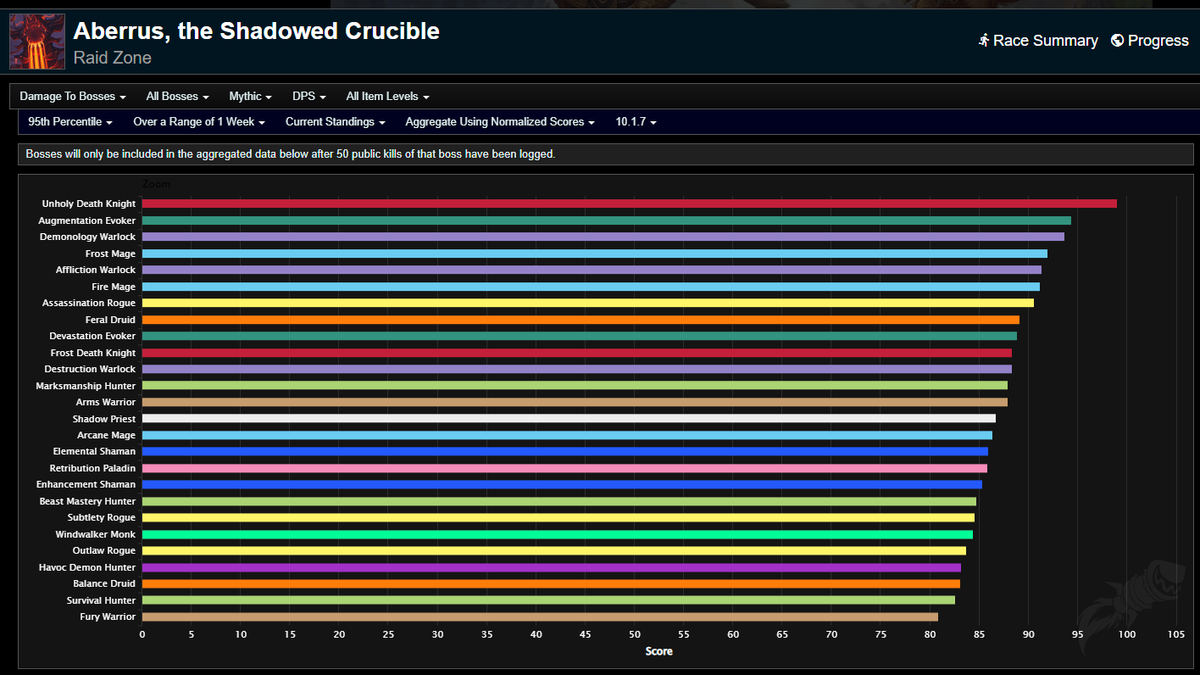The height and width of the screenshot is (675, 1200).
Task: Open the Mythic difficulty dropdown
Action: point(250,97)
